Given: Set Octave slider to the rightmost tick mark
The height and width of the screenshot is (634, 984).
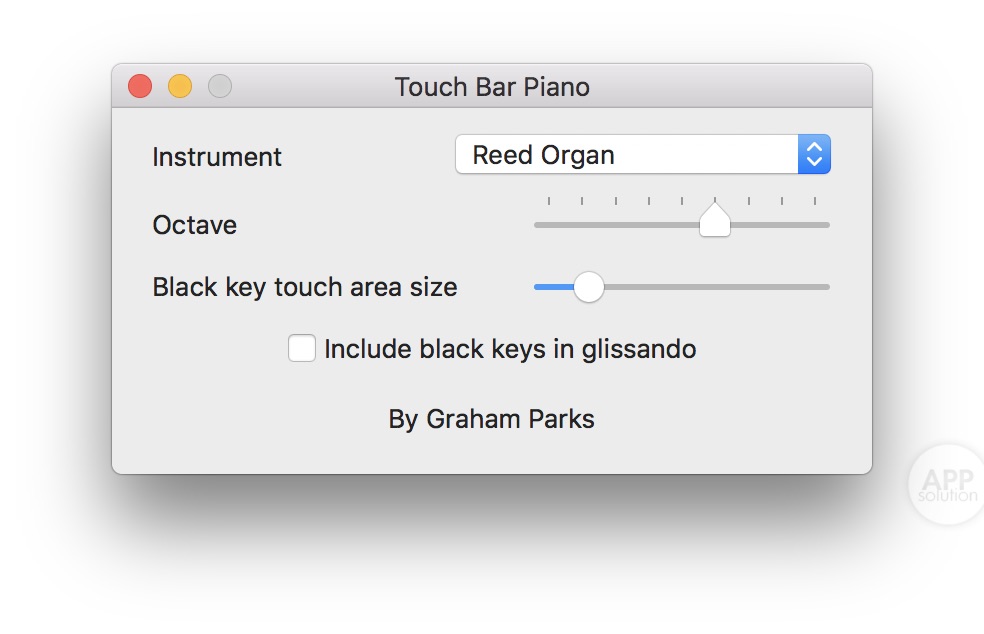Looking at the screenshot, I should click(815, 224).
